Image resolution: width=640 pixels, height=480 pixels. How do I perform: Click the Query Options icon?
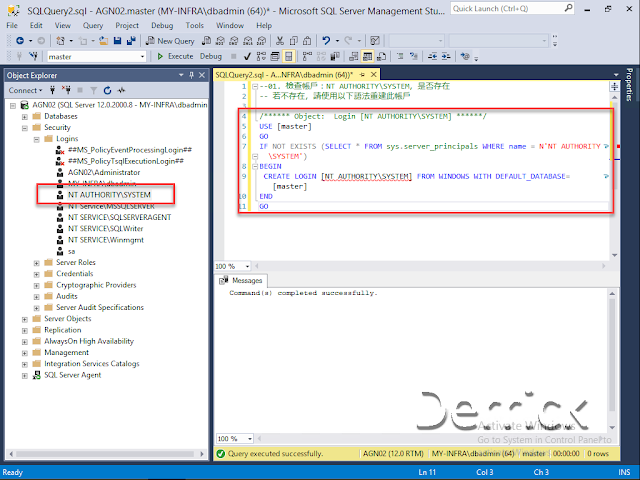[x=275, y=56]
